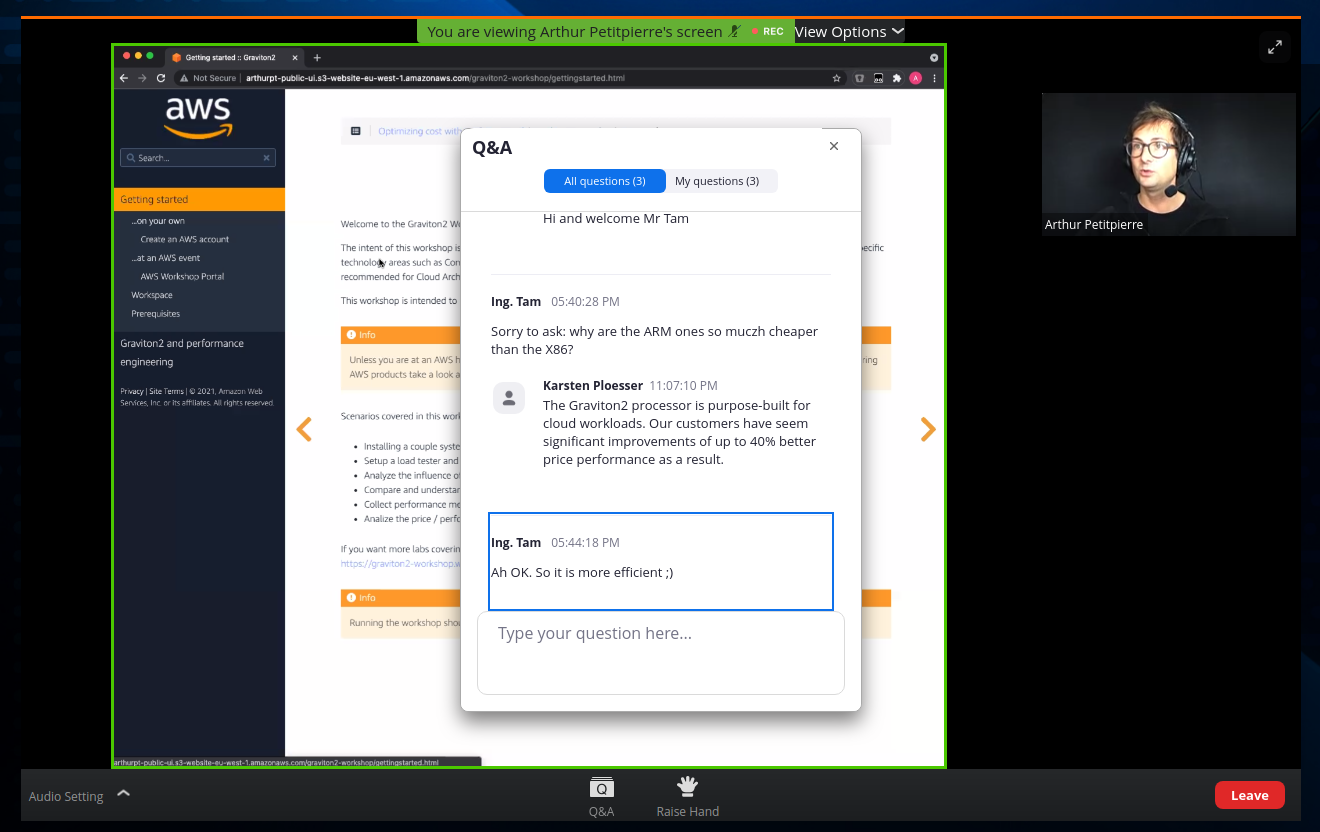
Task: Click the Optimizing cost breadcrumb link
Action: 419,131
